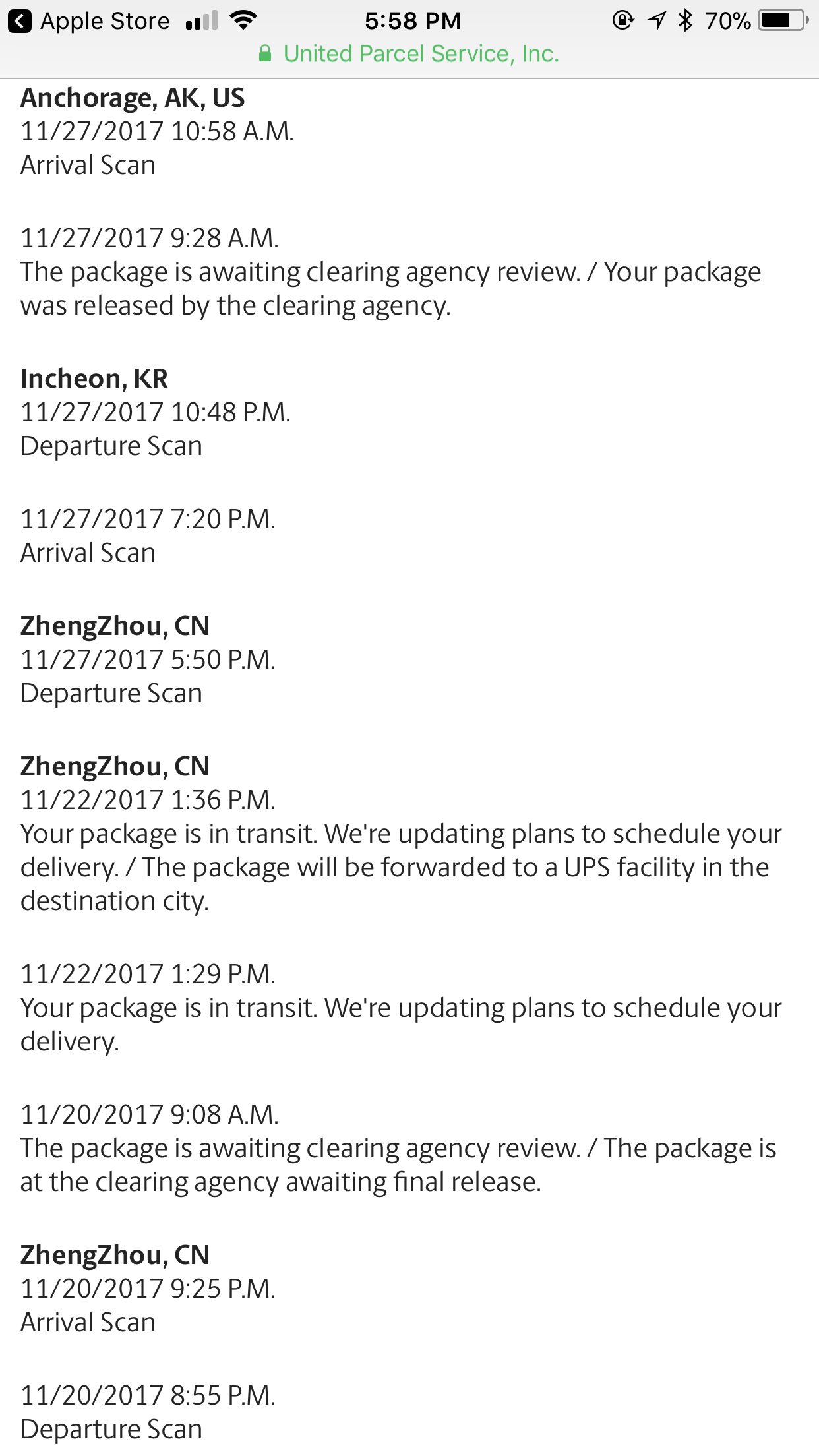The width and height of the screenshot is (819, 1456).
Task: Tap the 11/22/2017 1:36 P.M. transit update
Action: (x=401, y=851)
